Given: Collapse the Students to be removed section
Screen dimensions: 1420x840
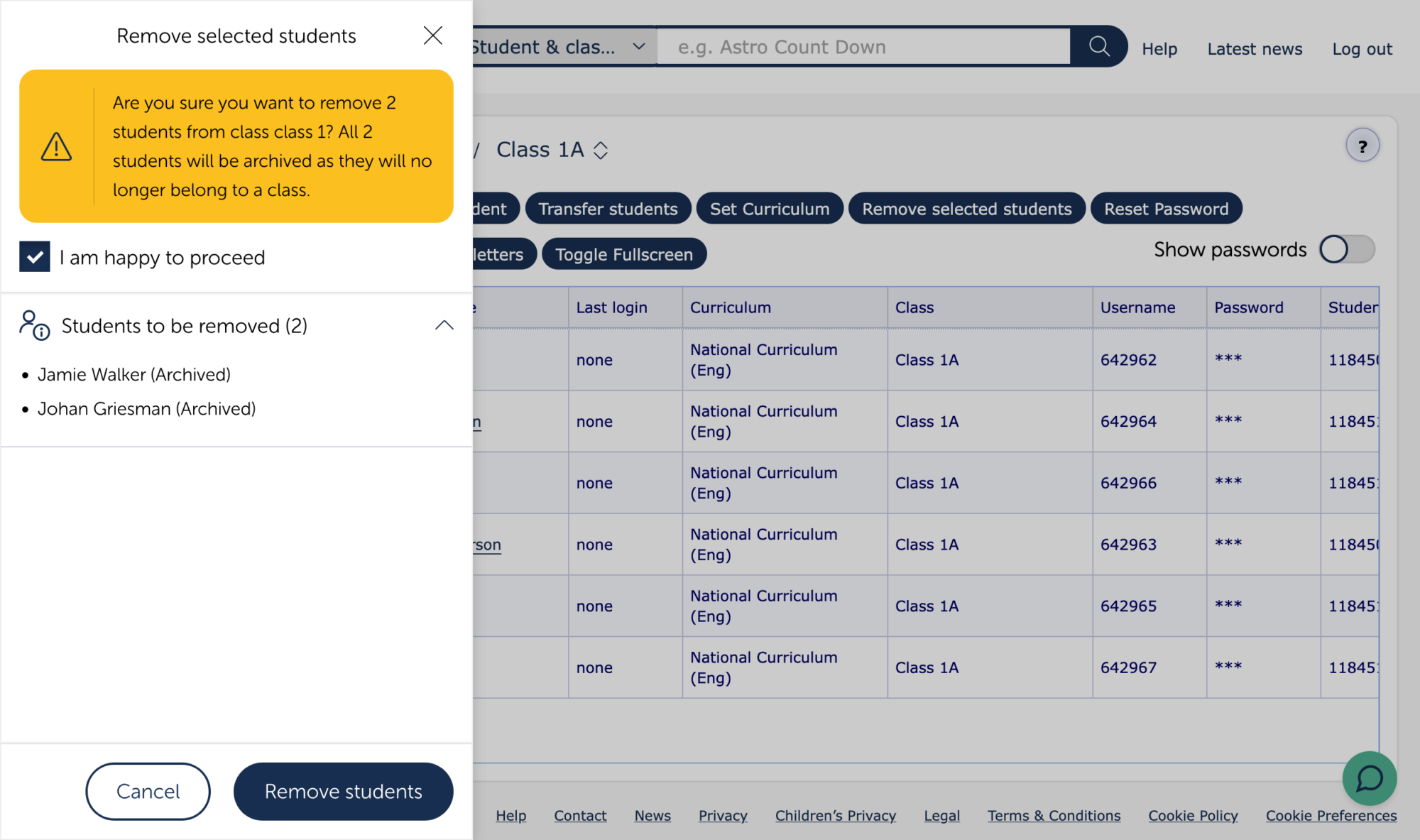Looking at the screenshot, I should tap(444, 325).
